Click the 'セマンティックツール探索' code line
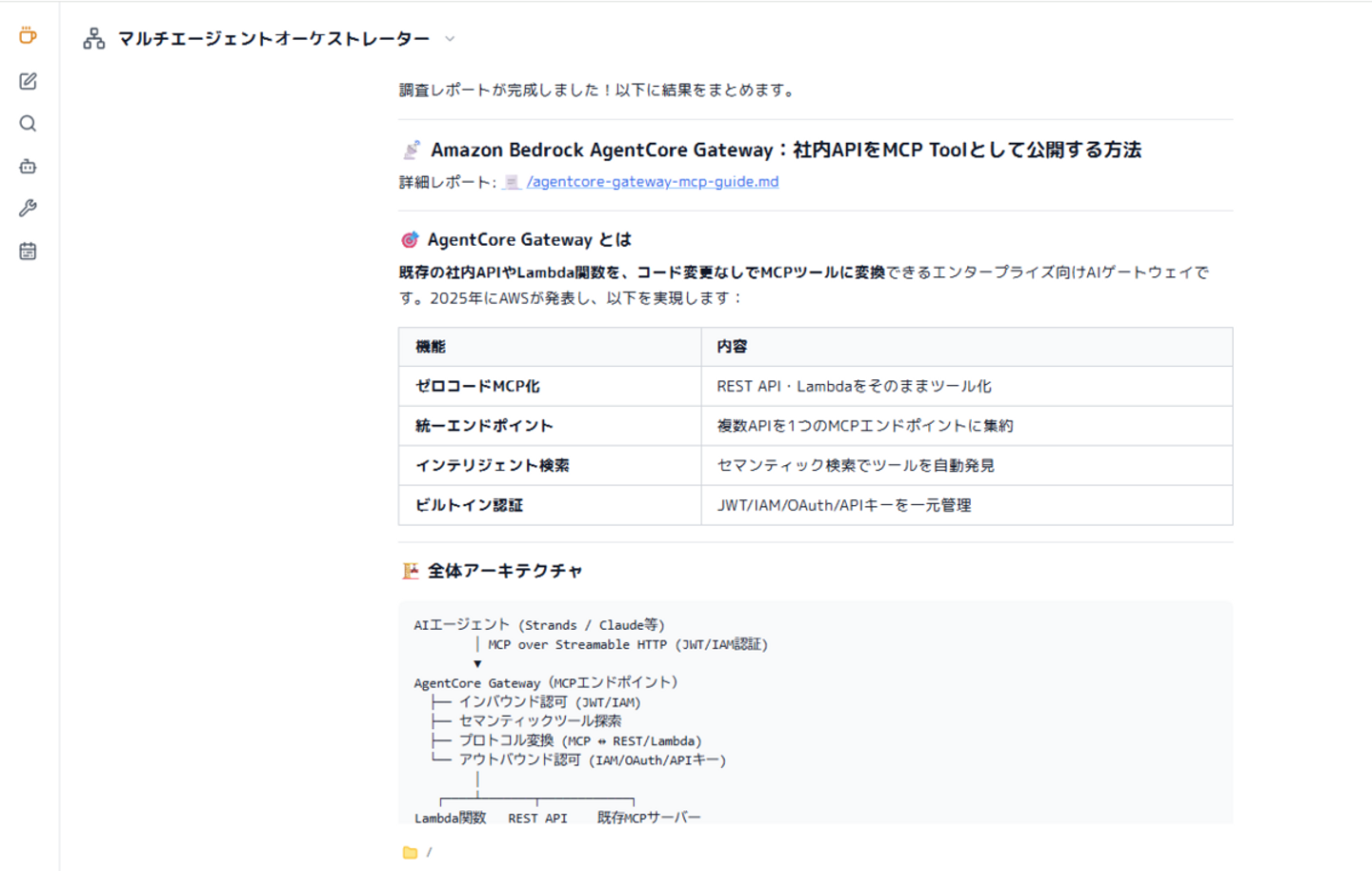The height and width of the screenshot is (871, 1372). [540, 721]
